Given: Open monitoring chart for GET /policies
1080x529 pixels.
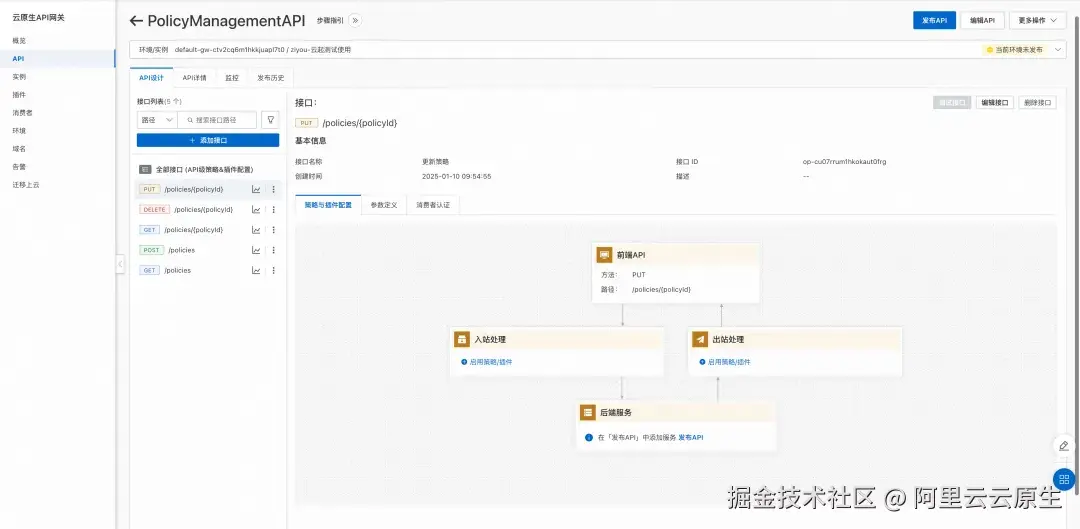Looking at the screenshot, I should tap(256, 271).
